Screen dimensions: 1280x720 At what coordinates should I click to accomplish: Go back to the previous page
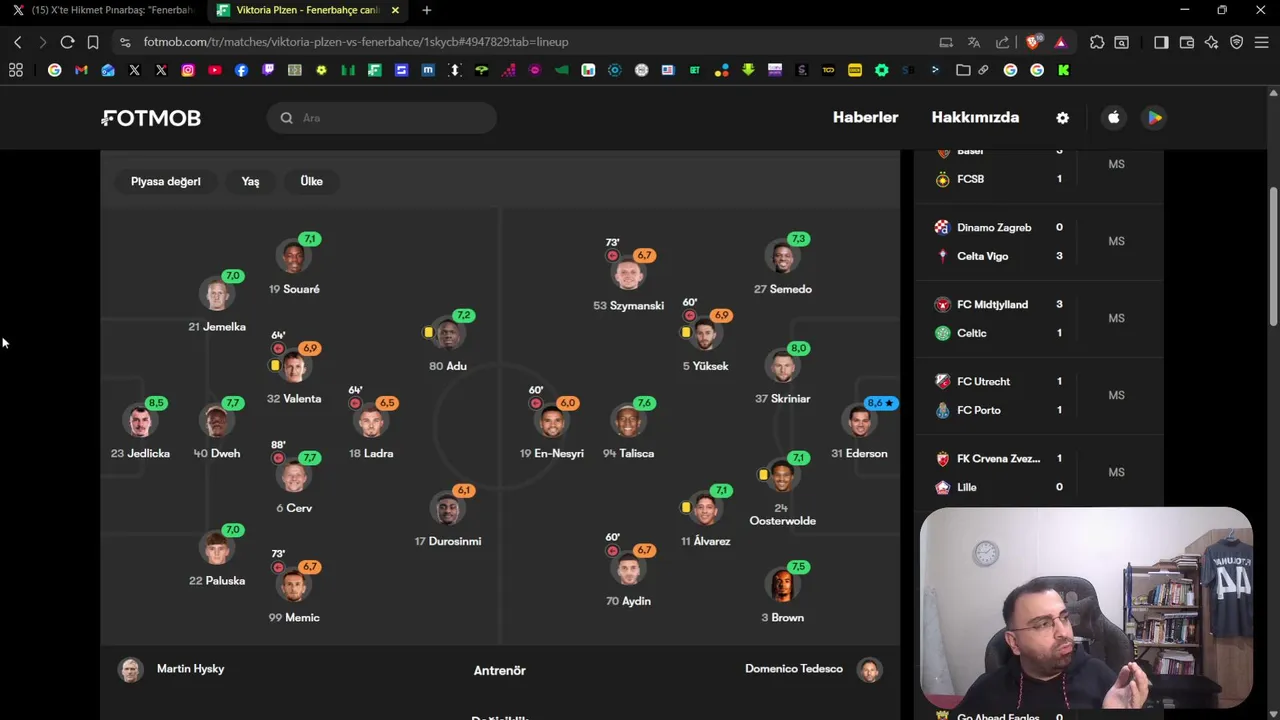pos(18,42)
